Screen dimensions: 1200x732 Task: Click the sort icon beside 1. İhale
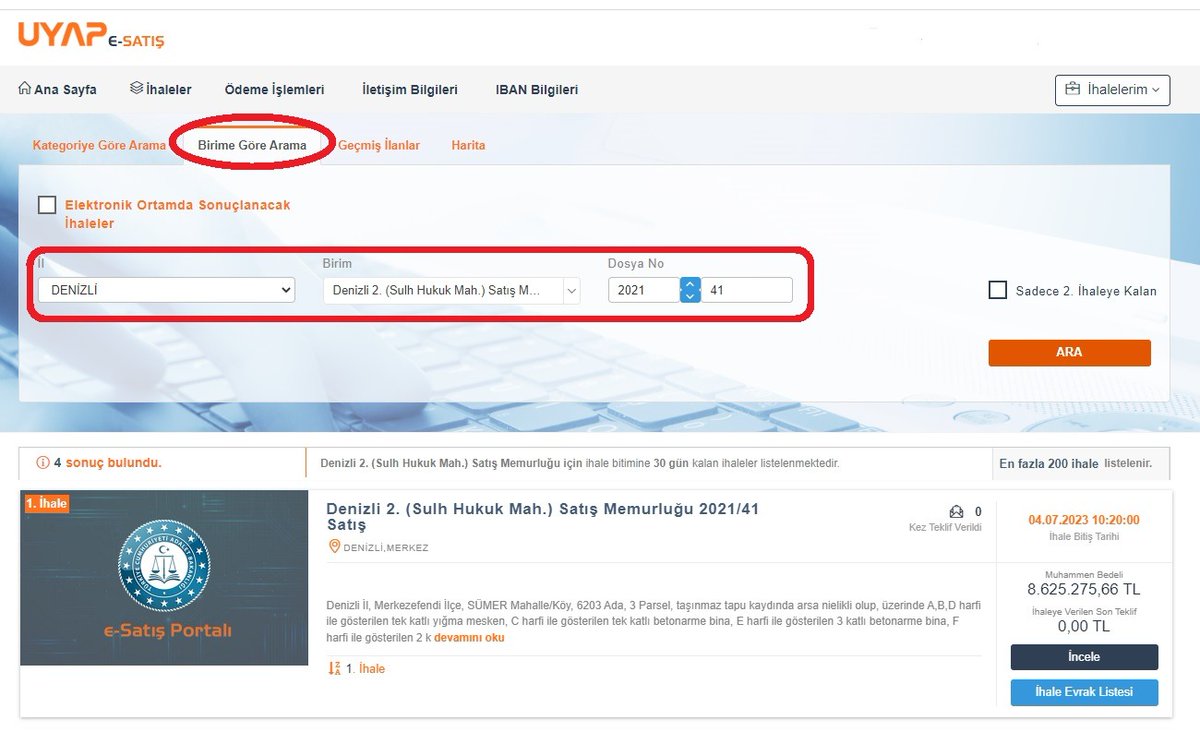click(334, 668)
